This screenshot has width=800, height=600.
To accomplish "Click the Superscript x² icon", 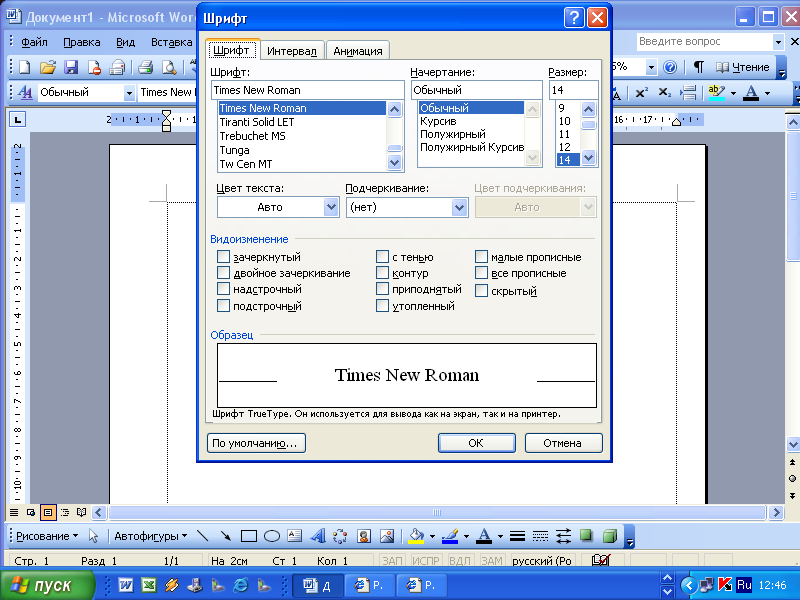I will [x=641, y=92].
